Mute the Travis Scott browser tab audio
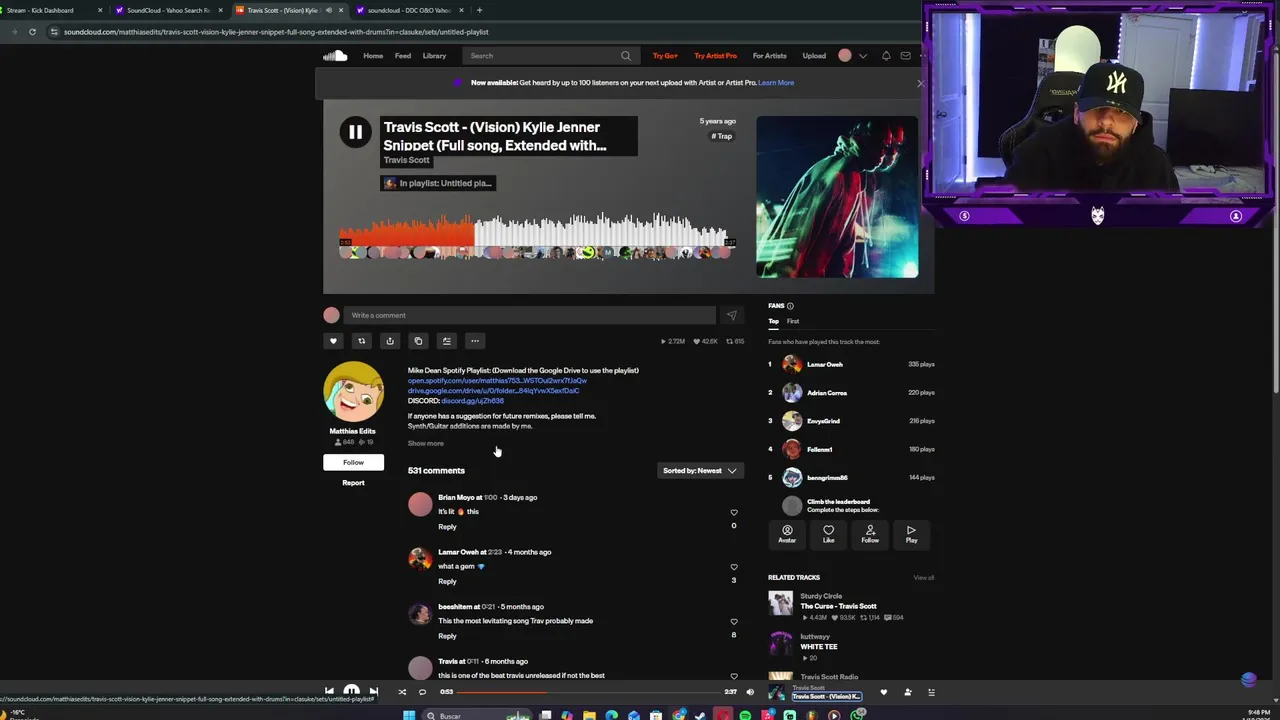This screenshot has width=1280, height=720. pyautogui.click(x=328, y=10)
